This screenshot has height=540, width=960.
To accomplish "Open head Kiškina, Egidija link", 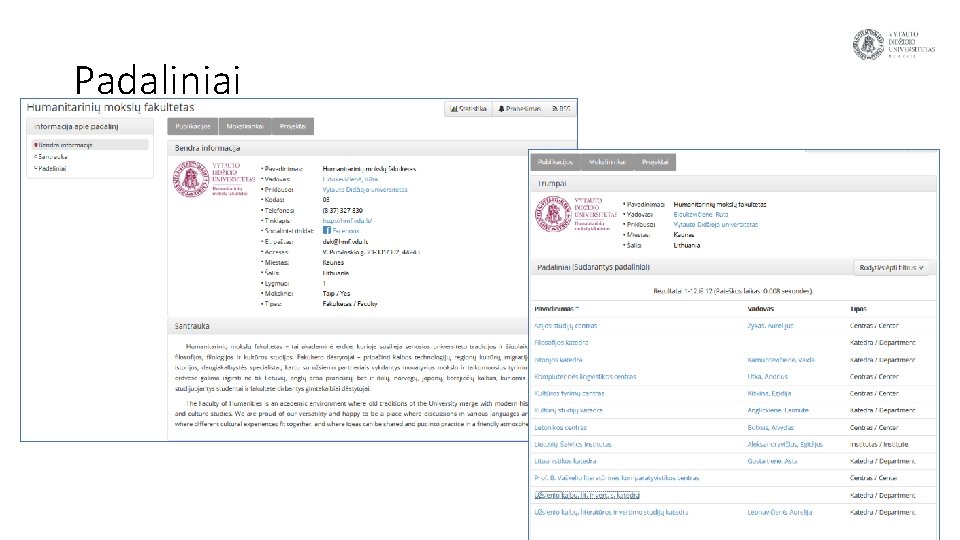I will pos(769,394).
